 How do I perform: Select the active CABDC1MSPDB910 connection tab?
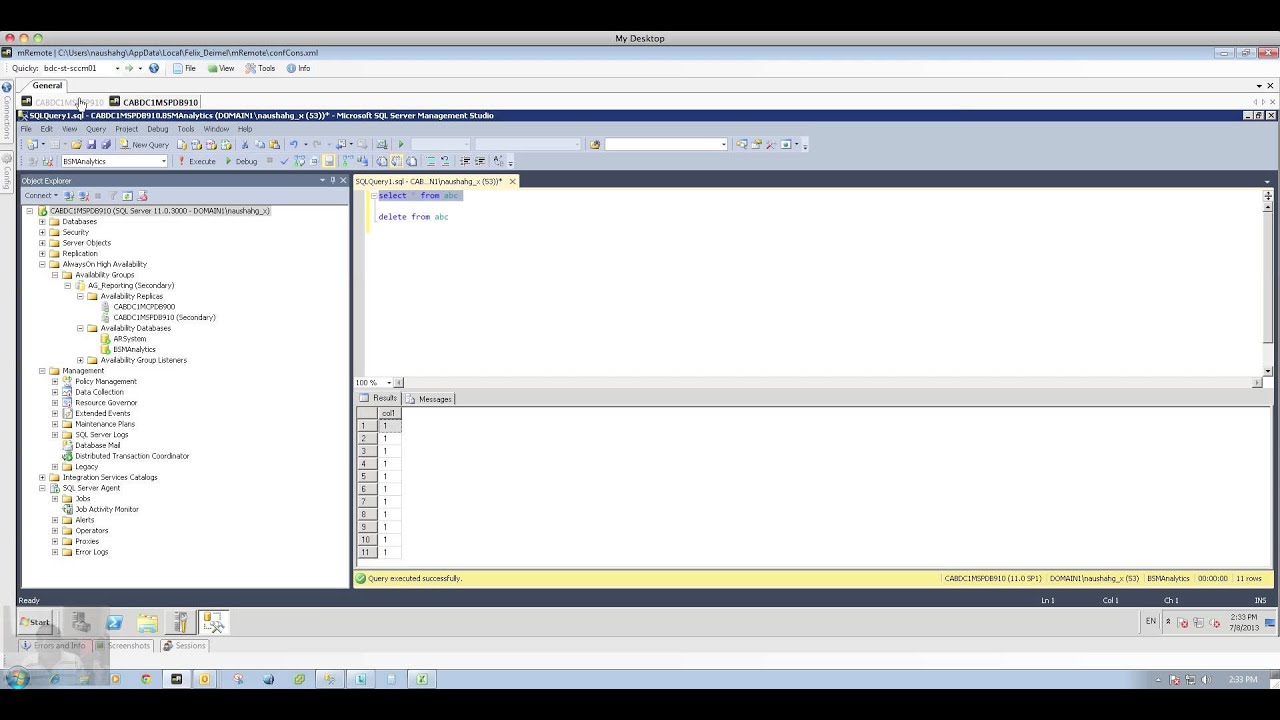[x=155, y=102]
